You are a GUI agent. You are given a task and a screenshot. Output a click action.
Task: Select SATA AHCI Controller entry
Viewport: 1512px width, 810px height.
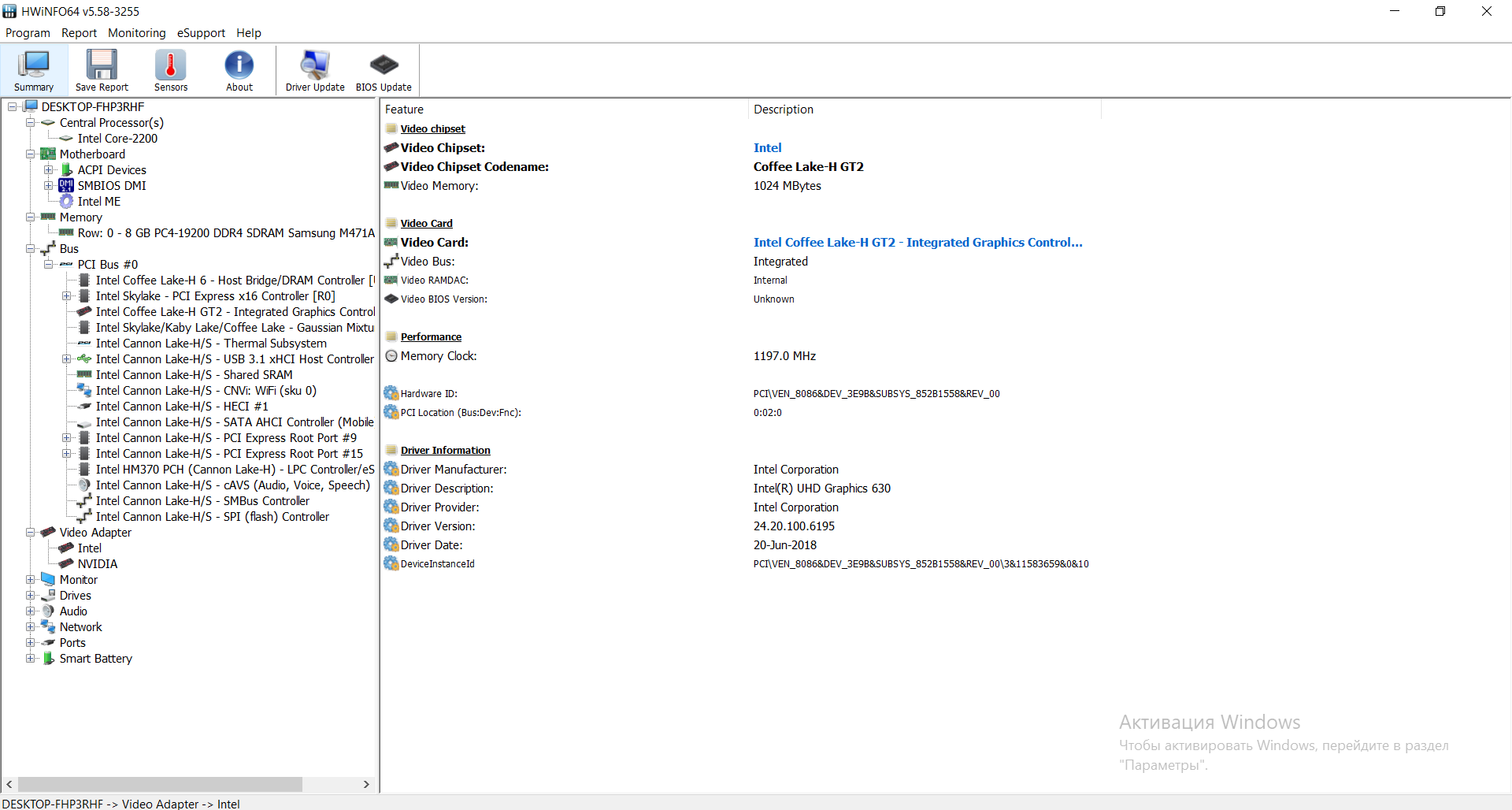[235, 422]
